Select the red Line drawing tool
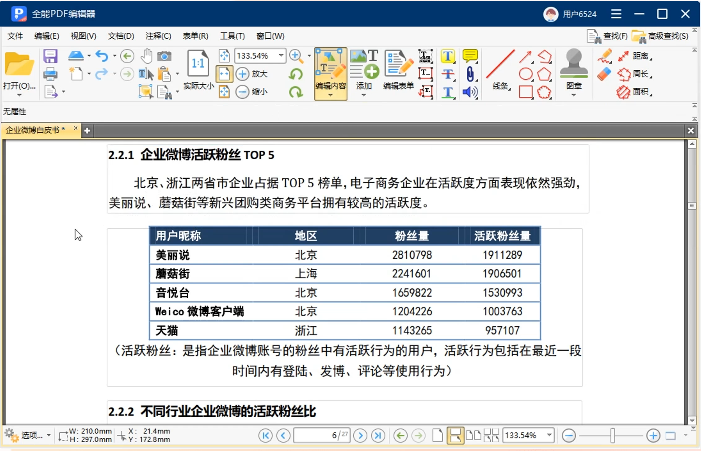 (x=500, y=64)
